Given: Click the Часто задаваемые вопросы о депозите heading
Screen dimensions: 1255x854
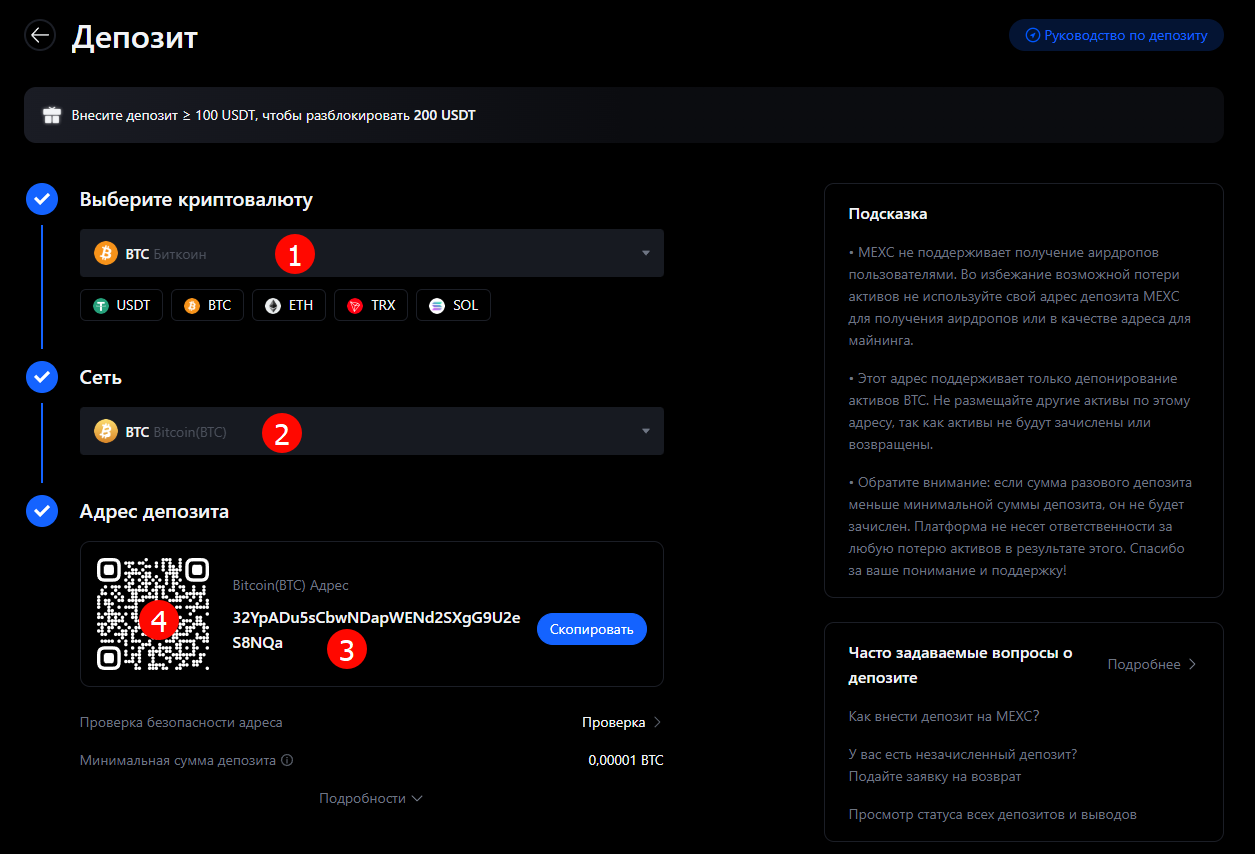Looking at the screenshot, I should coord(960,665).
